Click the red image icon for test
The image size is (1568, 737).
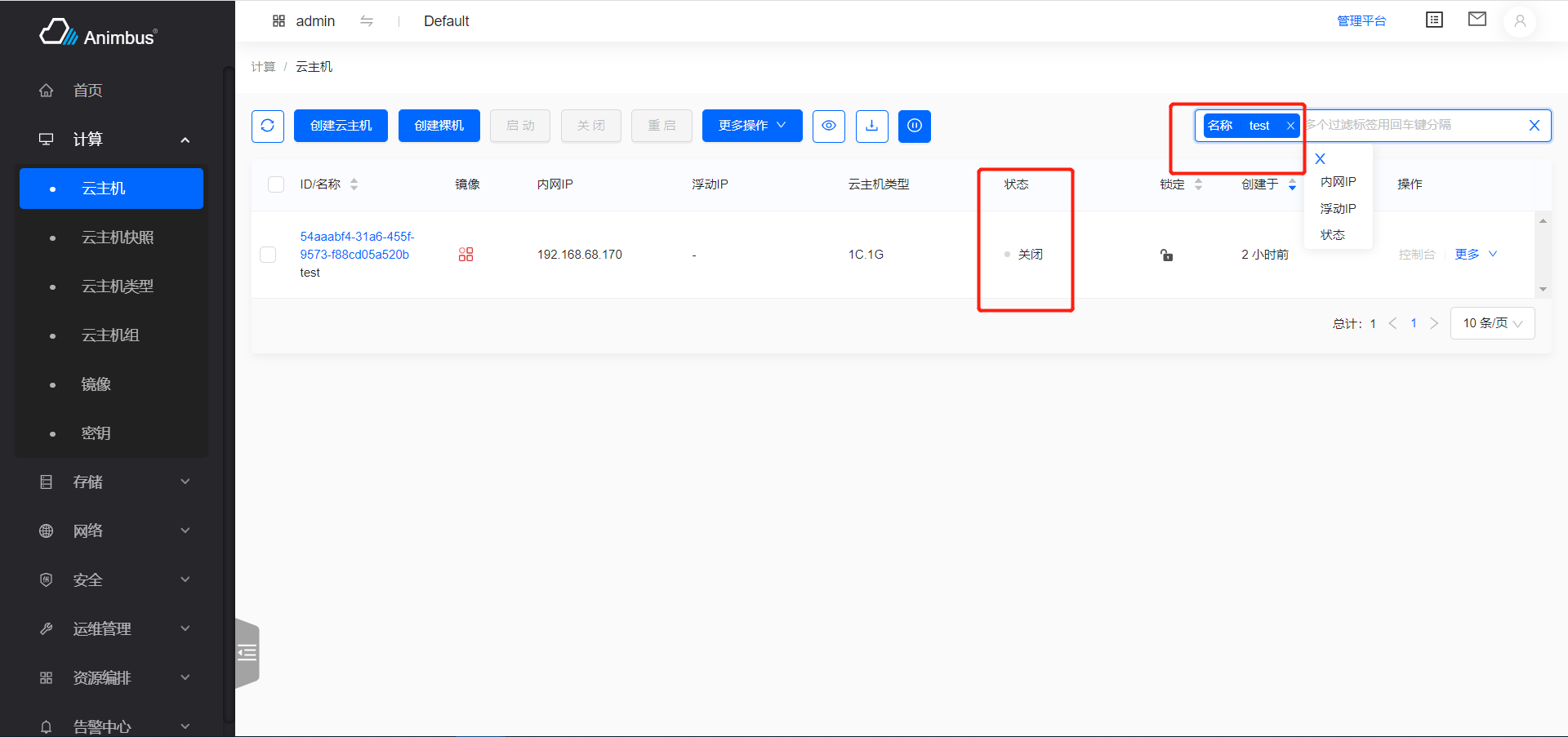point(465,255)
